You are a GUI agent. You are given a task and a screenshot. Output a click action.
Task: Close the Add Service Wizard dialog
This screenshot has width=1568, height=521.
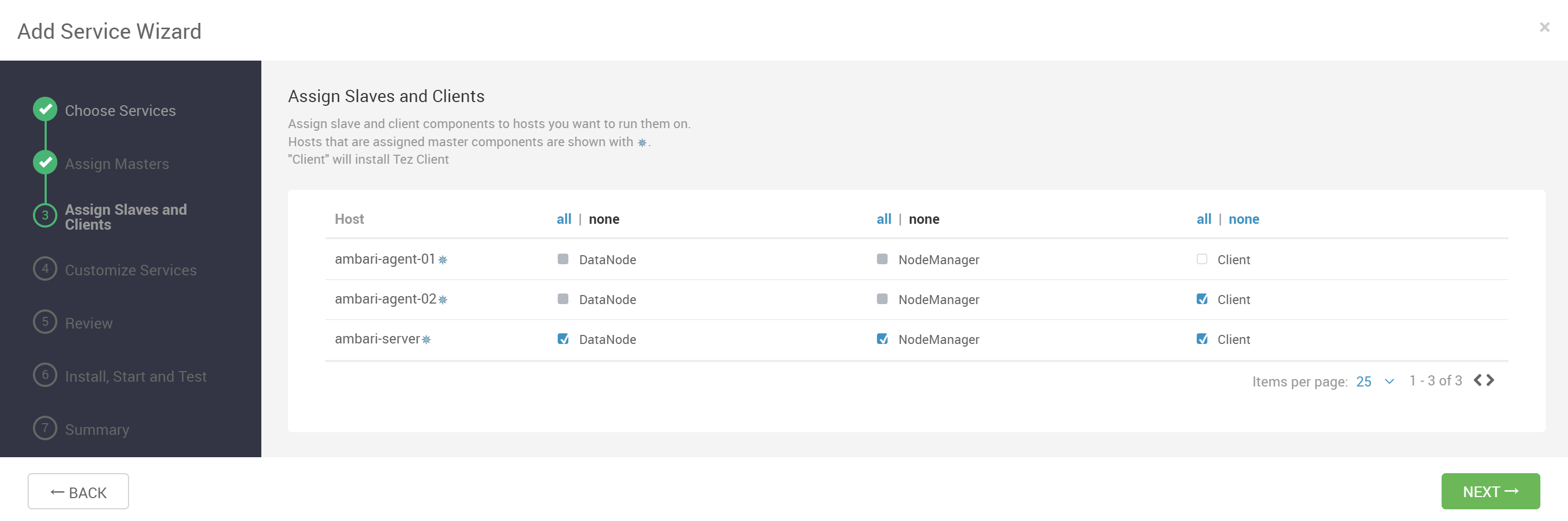point(1544,27)
